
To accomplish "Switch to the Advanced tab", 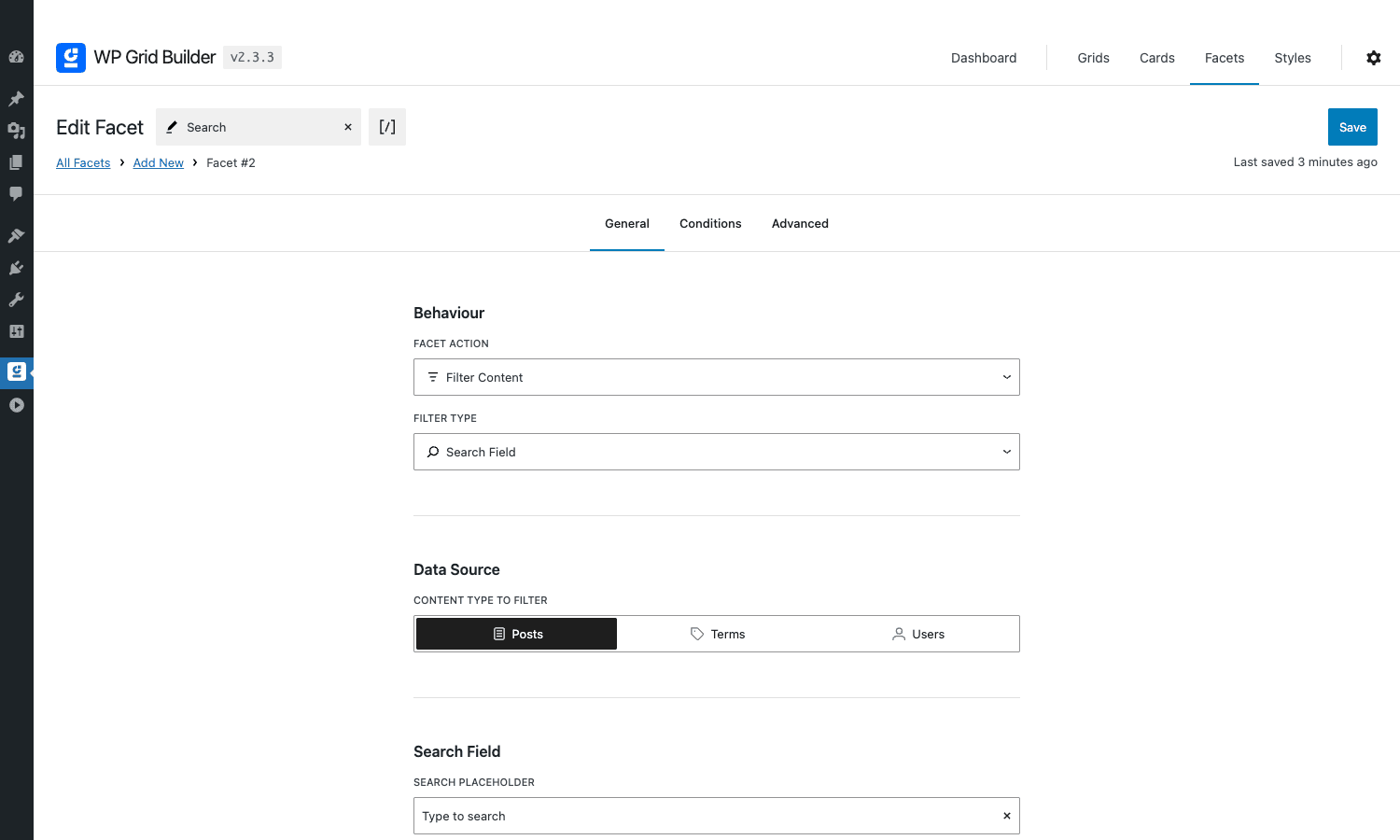I will [800, 224].
